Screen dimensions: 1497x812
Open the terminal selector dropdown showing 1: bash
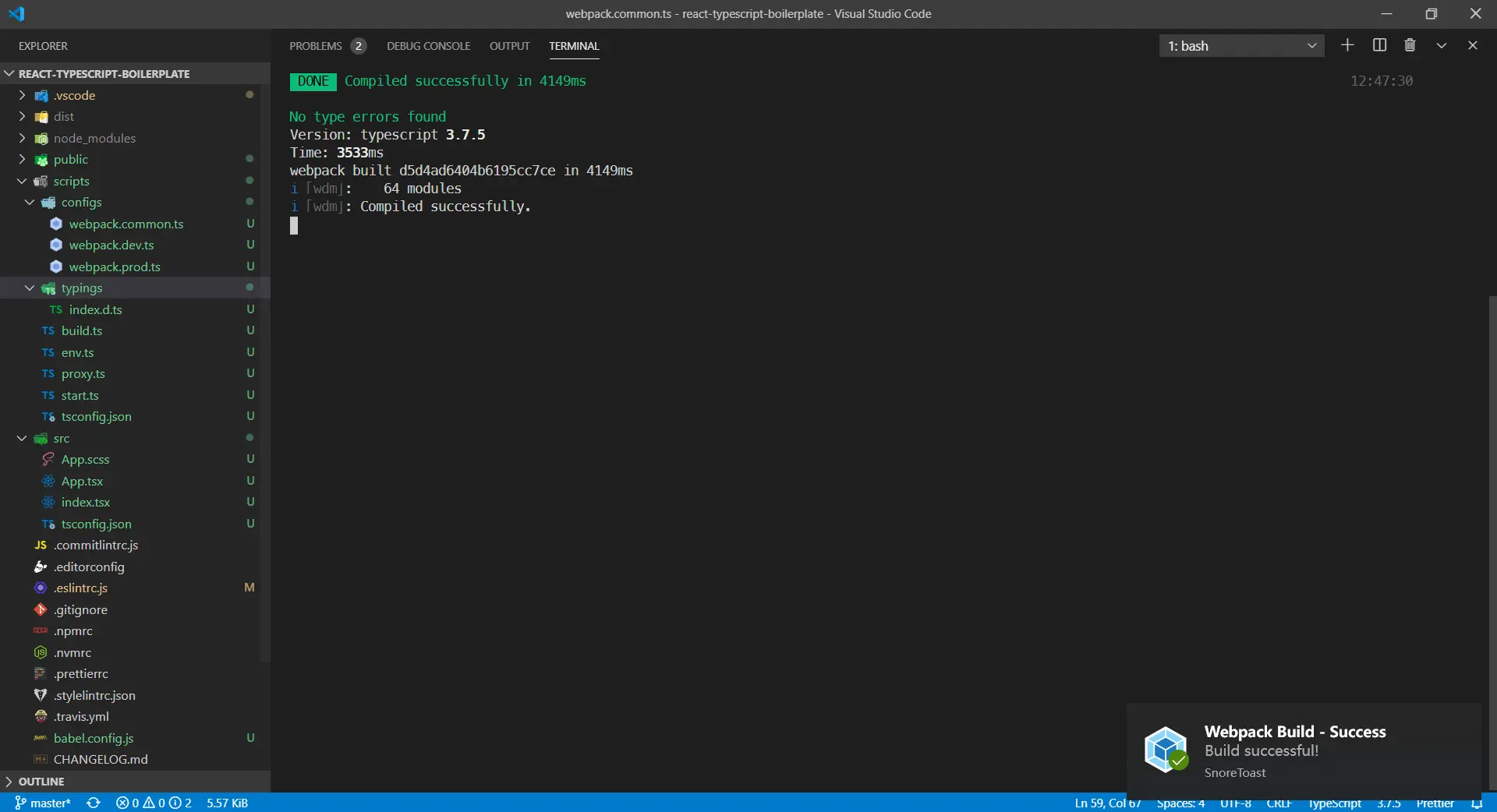click(1241, 46)
